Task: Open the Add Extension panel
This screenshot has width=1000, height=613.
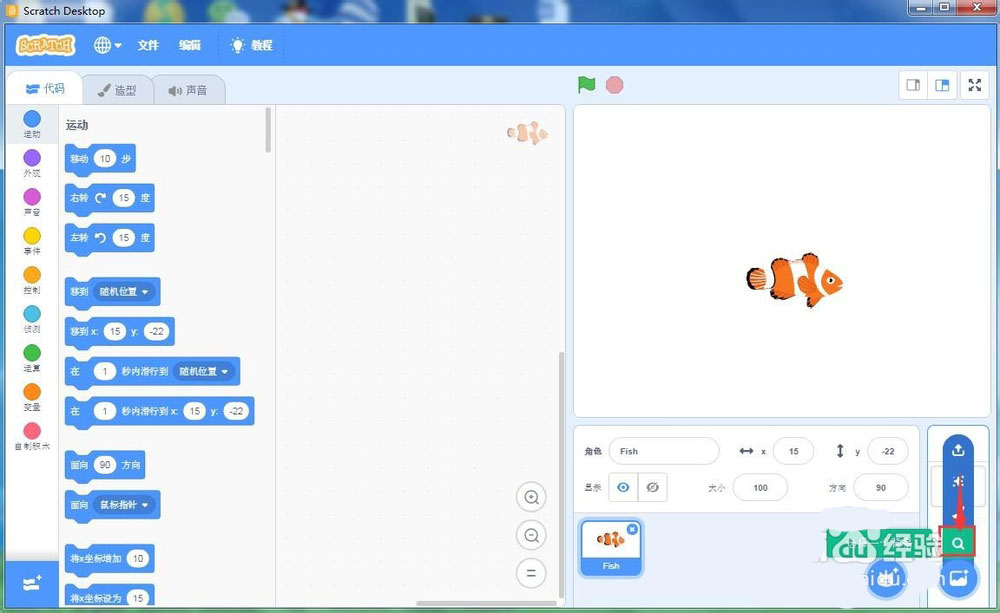Action: coord(30,584)
